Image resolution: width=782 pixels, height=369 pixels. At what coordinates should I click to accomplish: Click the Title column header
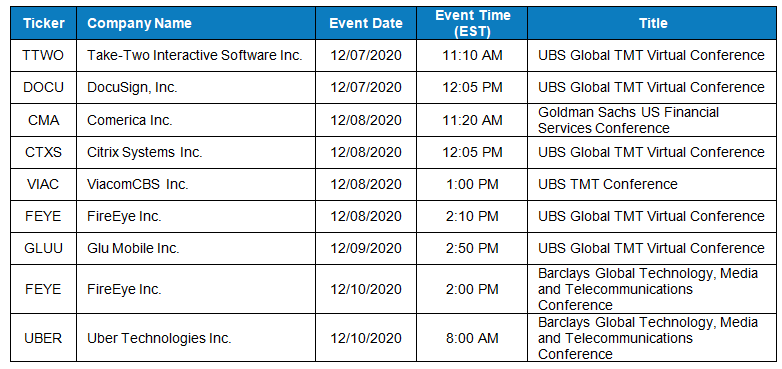(652, 23)
